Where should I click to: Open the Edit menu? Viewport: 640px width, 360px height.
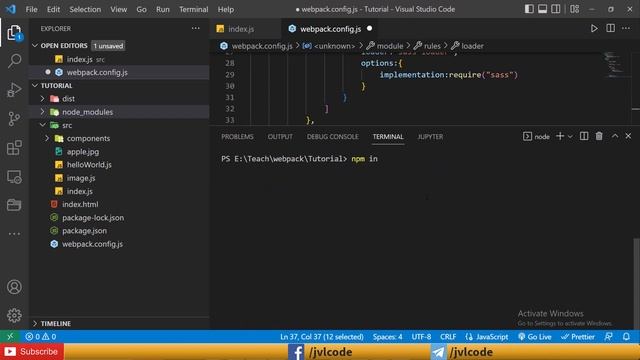tap(53, 9)
